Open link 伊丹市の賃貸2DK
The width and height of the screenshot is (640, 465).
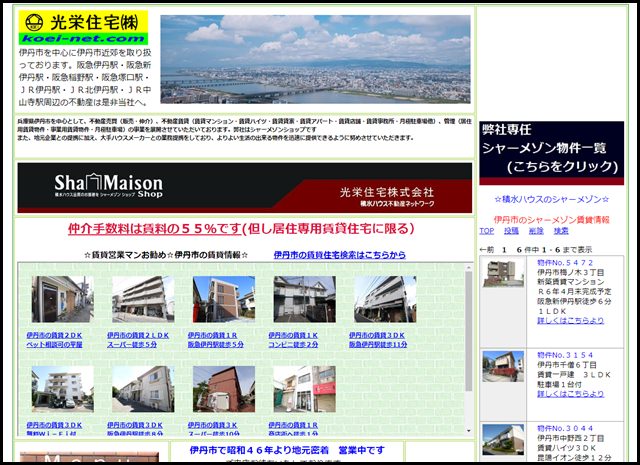(x=54, y=335)
